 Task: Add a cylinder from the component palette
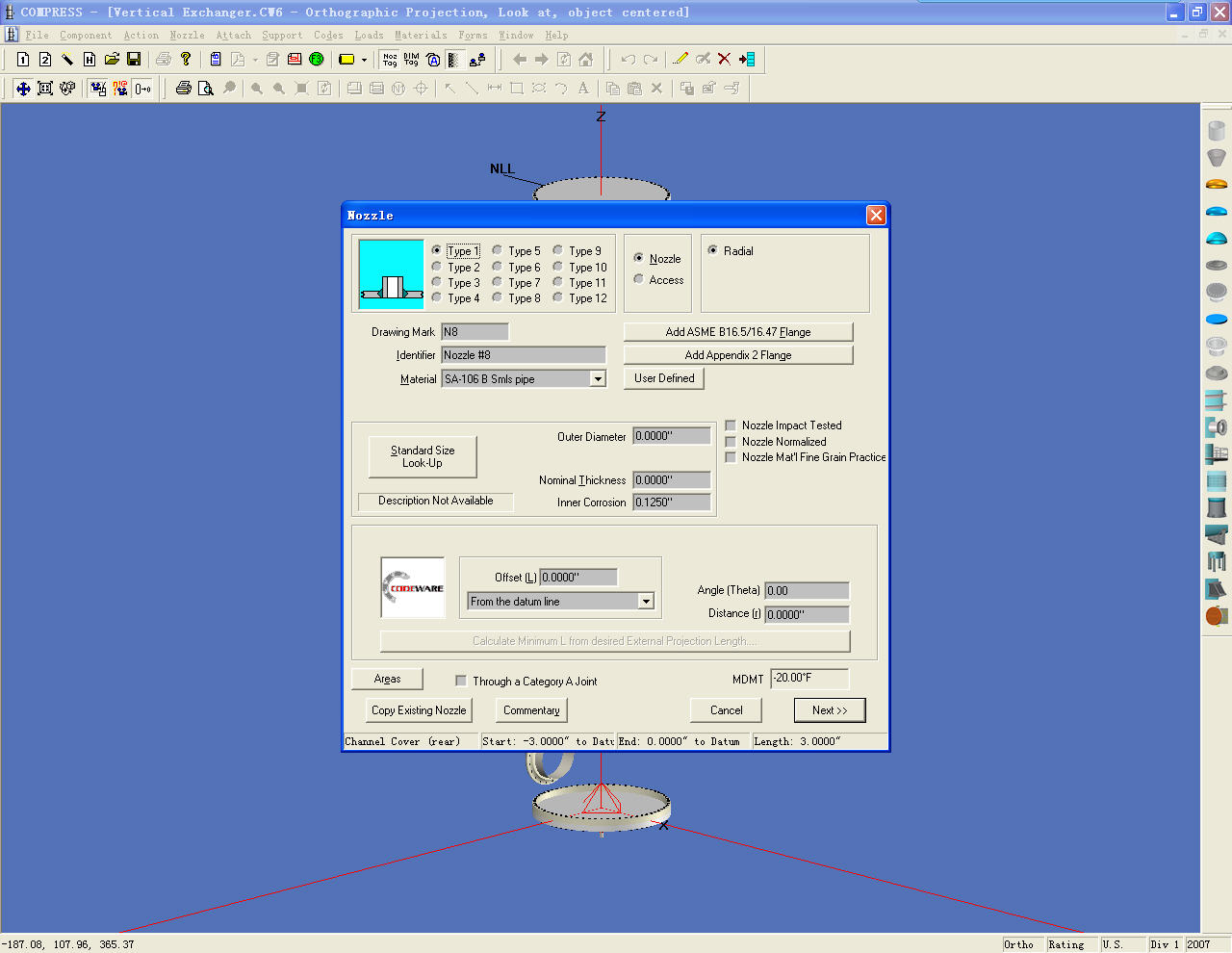(1217, 130)
